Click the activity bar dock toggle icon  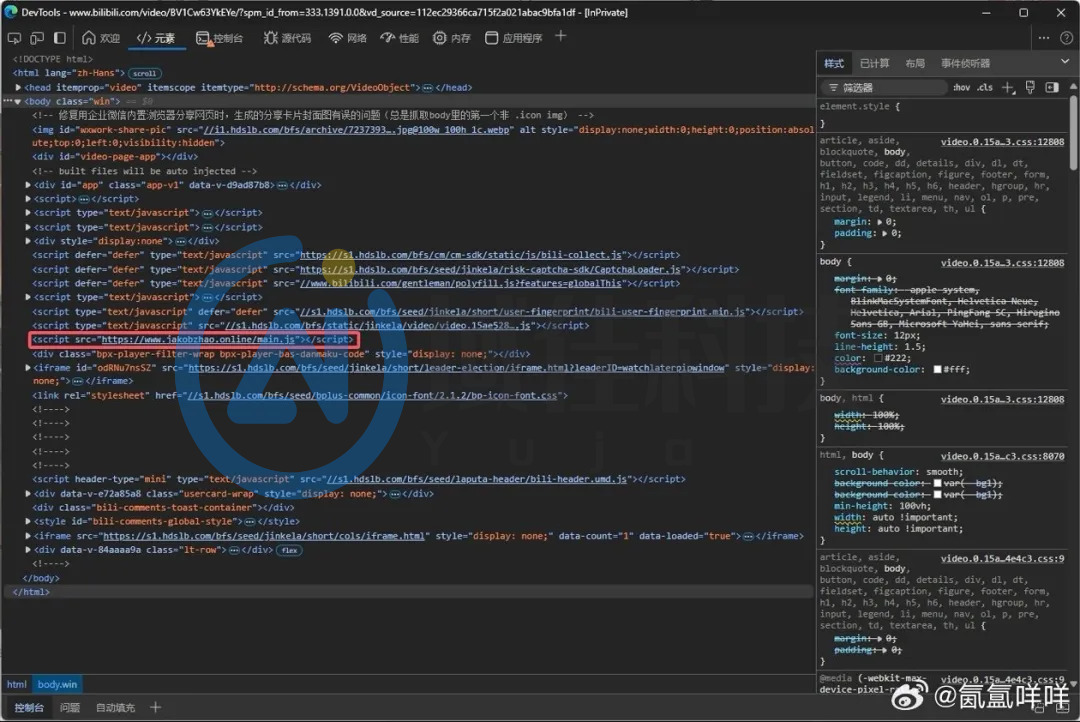(60, 38)
